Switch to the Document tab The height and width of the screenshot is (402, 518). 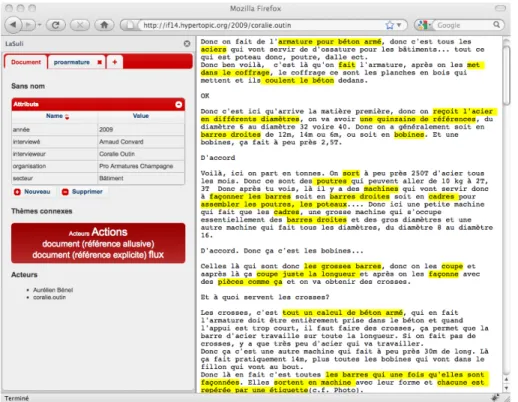(26, 62)
